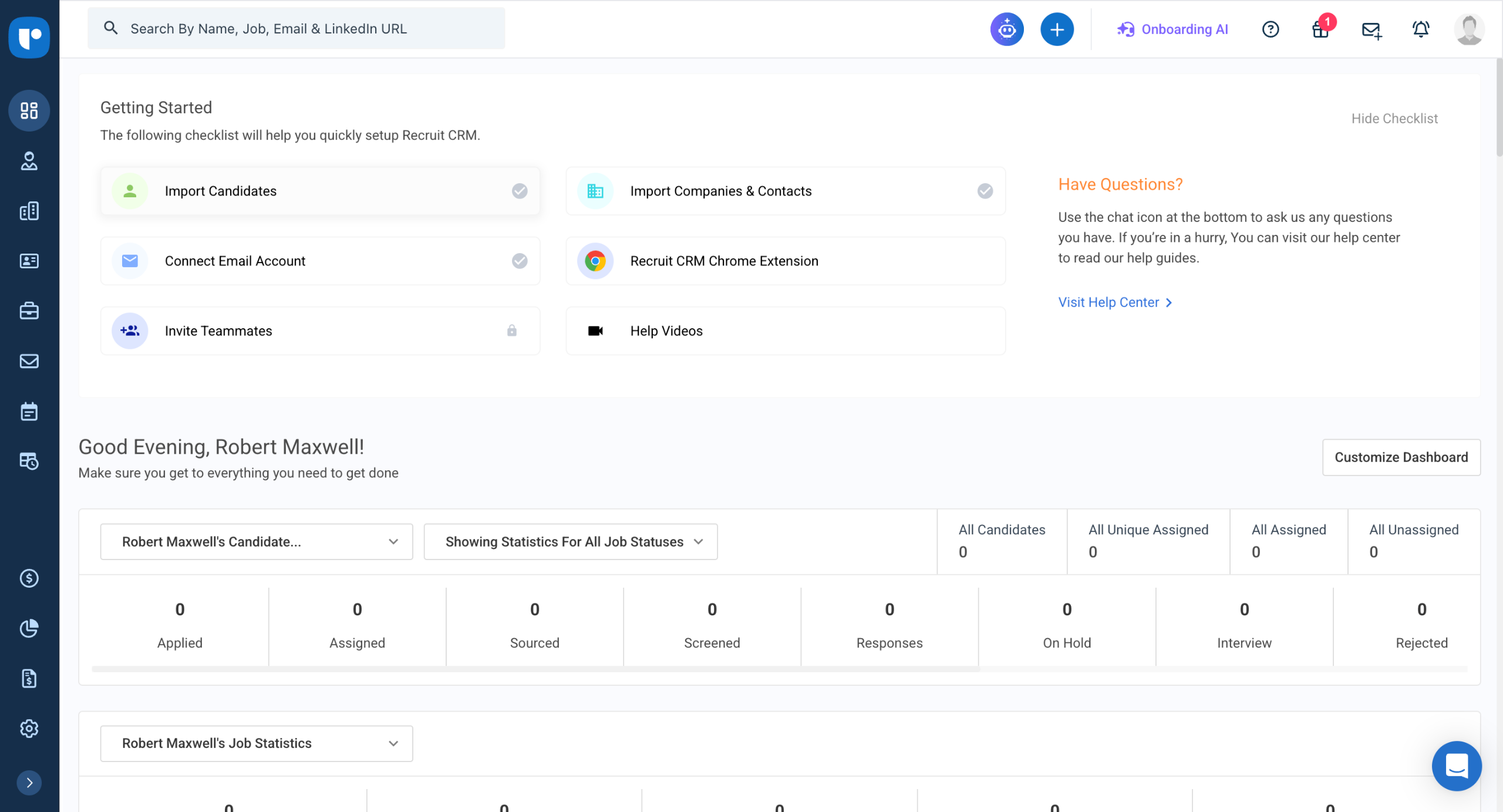The image size is (1503, 812).
Task: Open the AI assistant robot icon
Action: pyautogui.click(x=1007, y=29)
